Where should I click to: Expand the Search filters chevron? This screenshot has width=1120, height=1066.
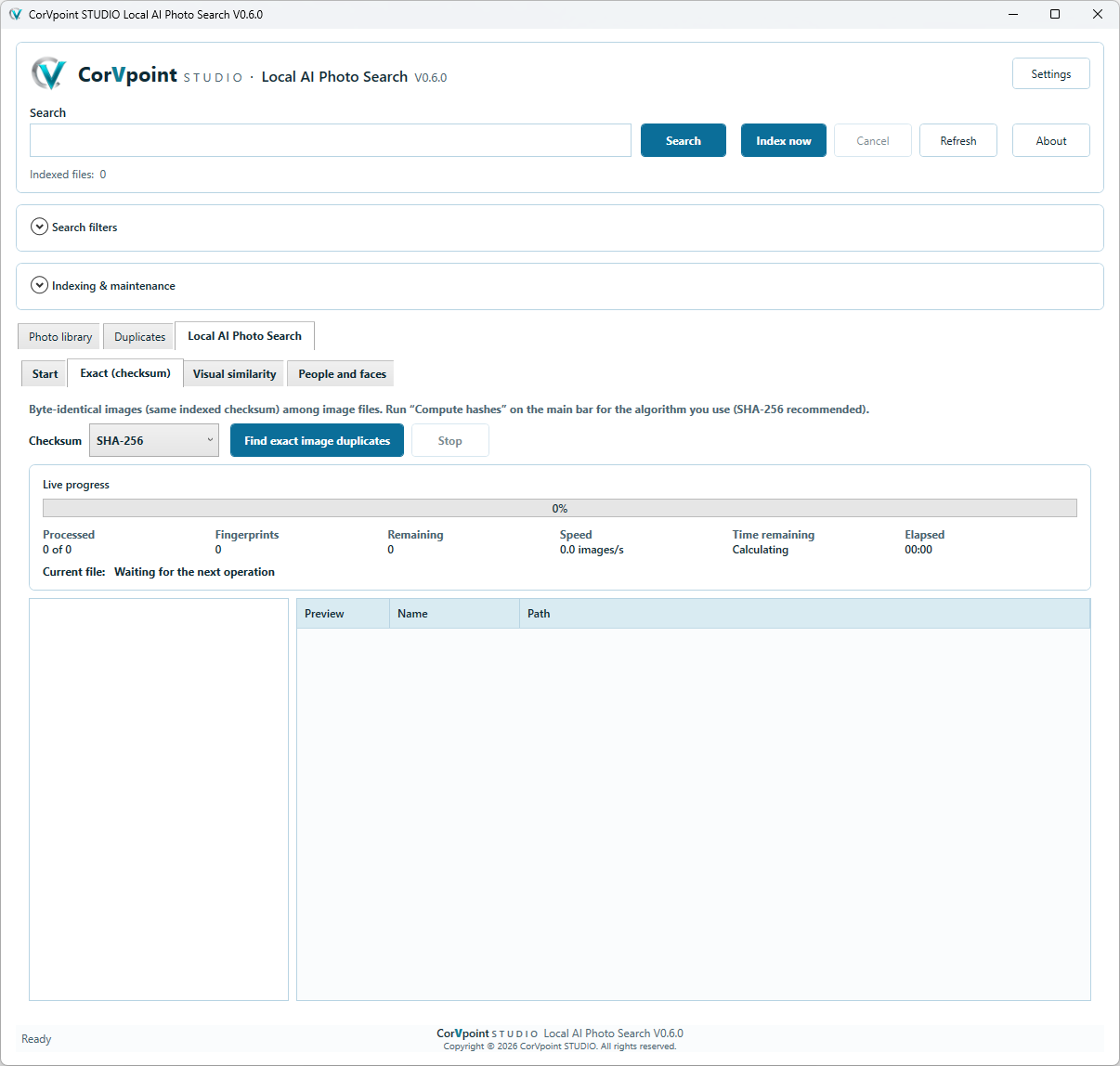coord(39,227)
